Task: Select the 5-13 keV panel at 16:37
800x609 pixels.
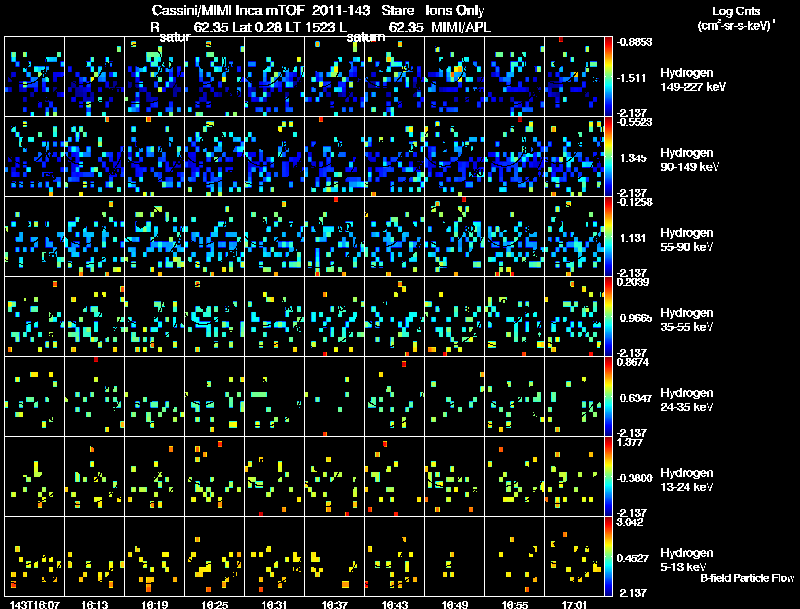Action: [334, 556]
